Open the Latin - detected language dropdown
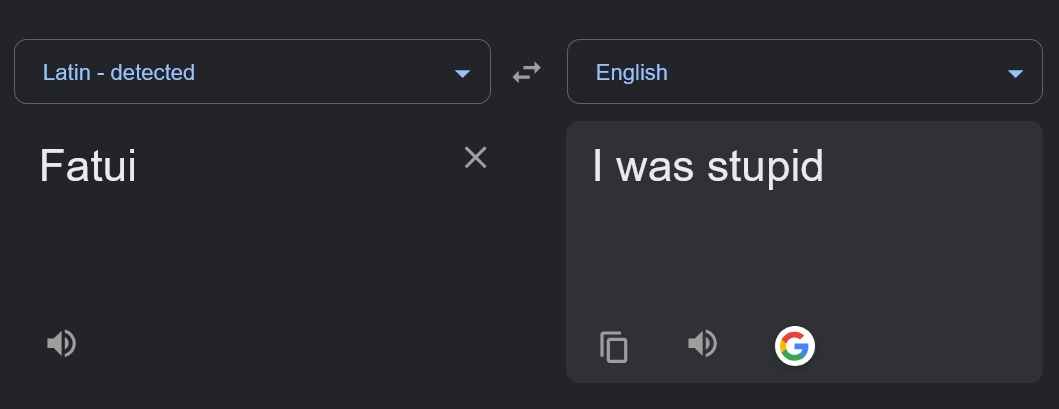Image resolution: width=1059 pixels, height=409 pixels. [252, 72]
